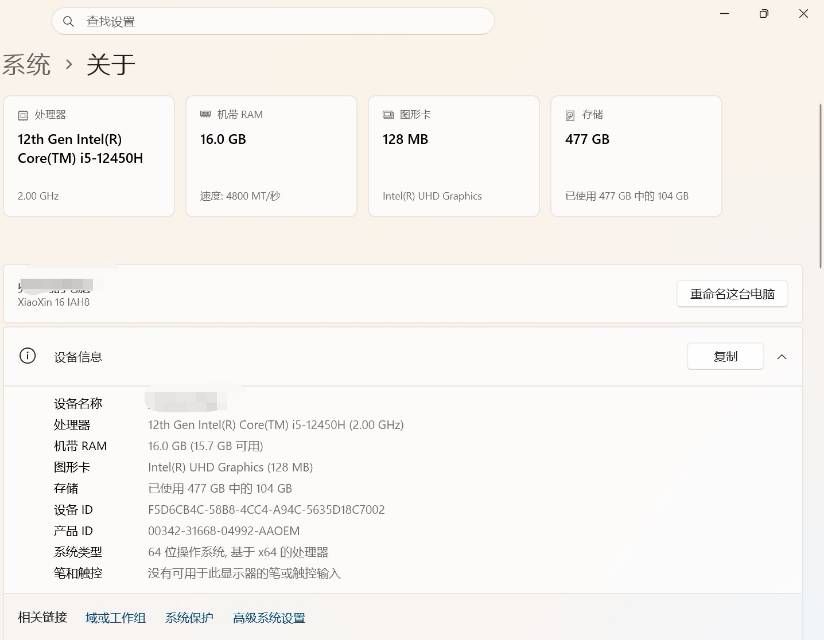824x640 pixels.
Task: Click the device information info icon
Action: (x=27, y=356)
